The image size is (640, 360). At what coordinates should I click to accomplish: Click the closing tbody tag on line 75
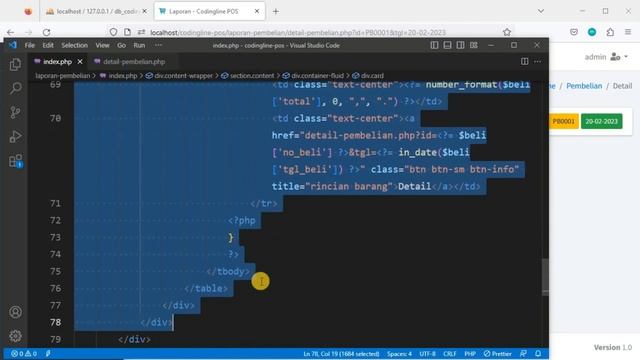(228, 271)
